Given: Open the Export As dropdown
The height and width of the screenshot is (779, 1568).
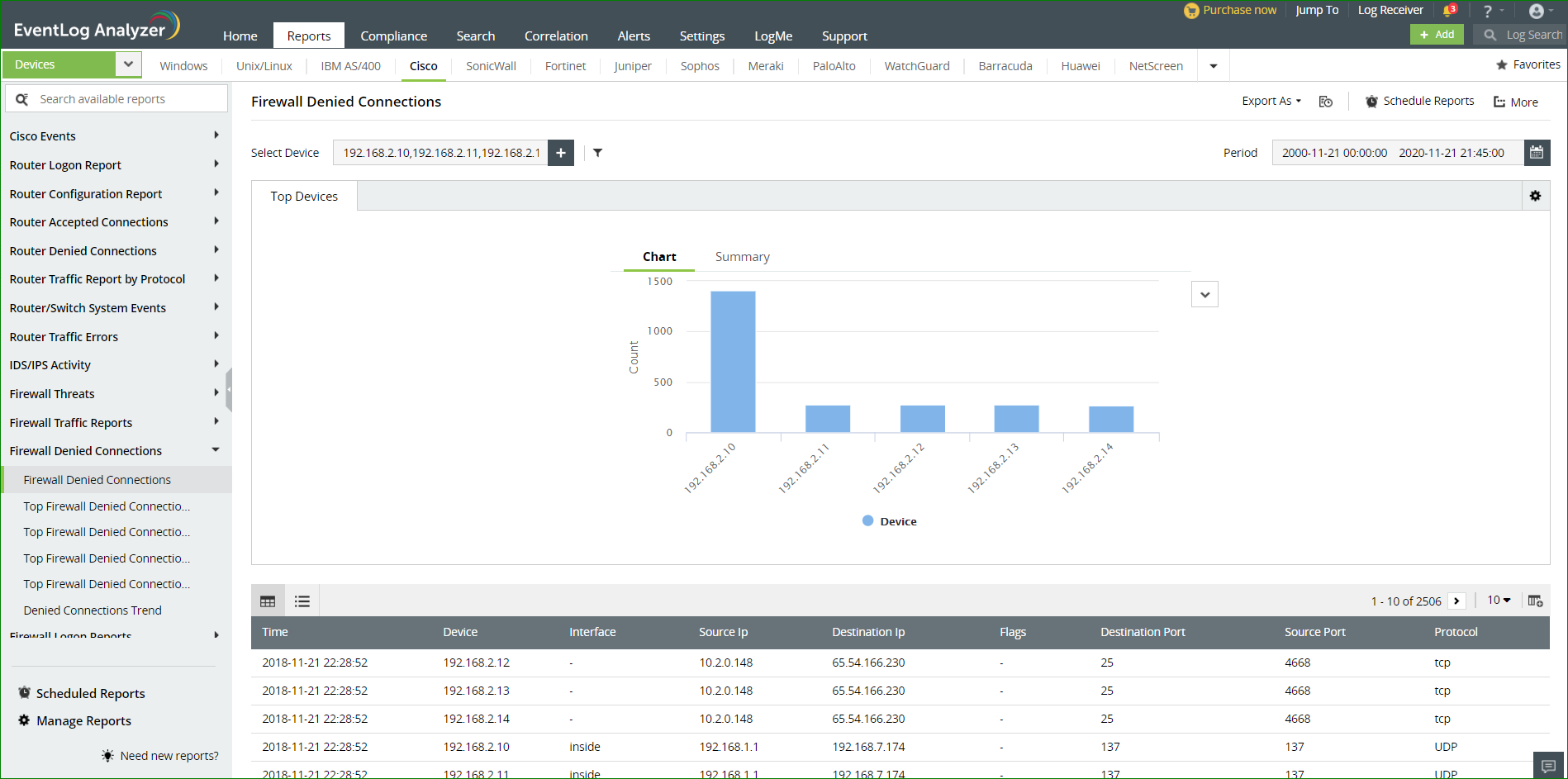Looking at the screenshot, I should click(x=1271, y=101).
